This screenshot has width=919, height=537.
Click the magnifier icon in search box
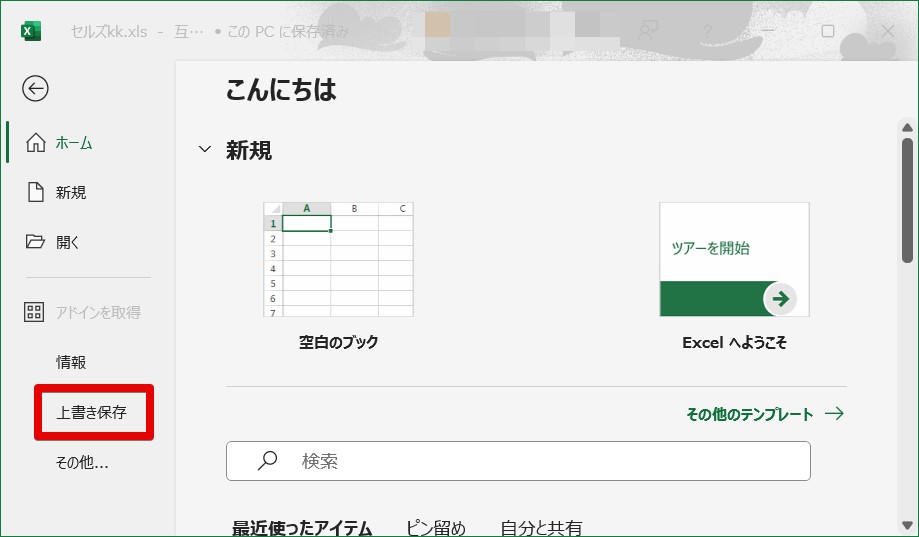click(x=267, y=461)
